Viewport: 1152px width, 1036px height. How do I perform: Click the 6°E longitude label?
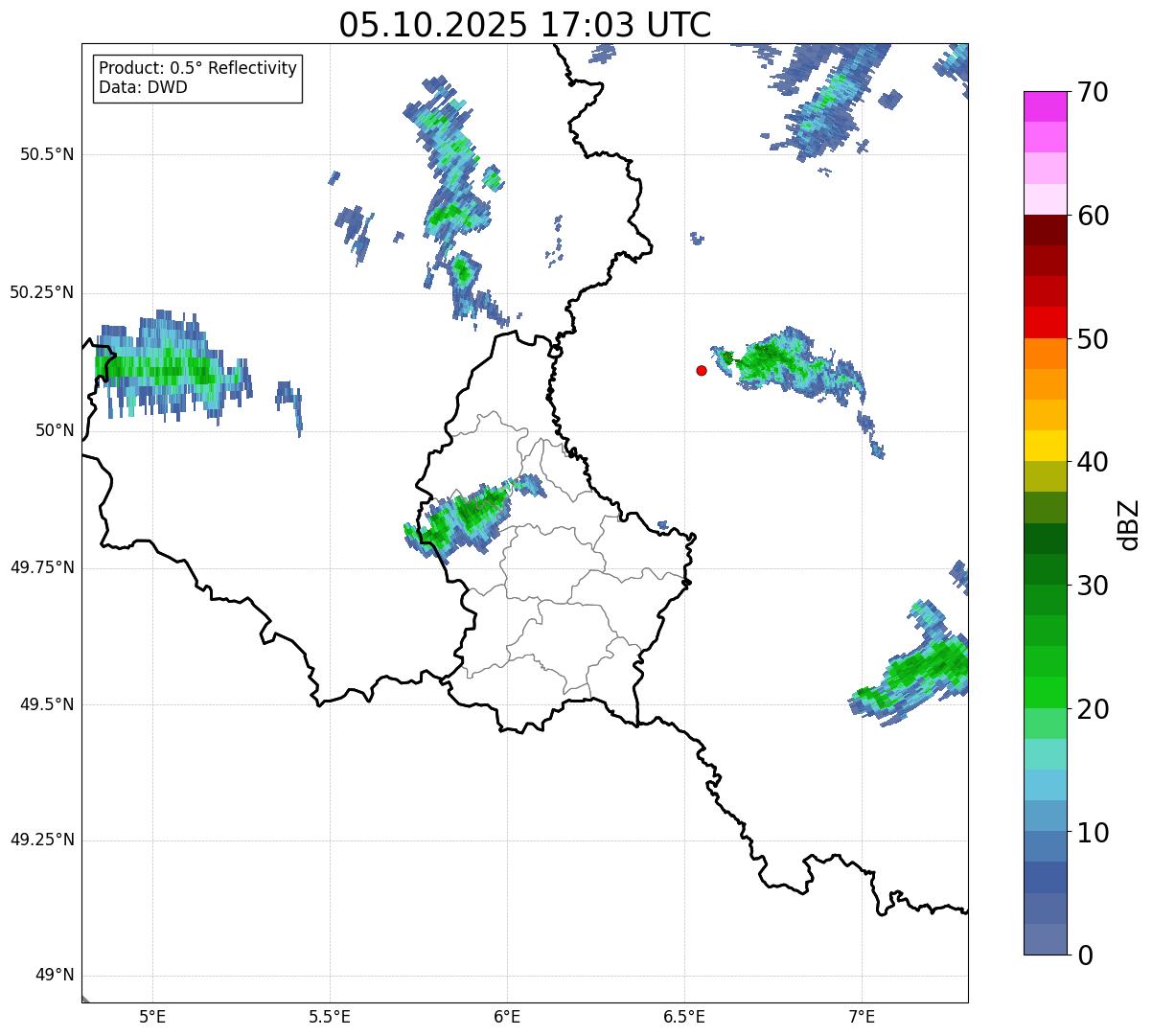click(x=507, y=1016)
